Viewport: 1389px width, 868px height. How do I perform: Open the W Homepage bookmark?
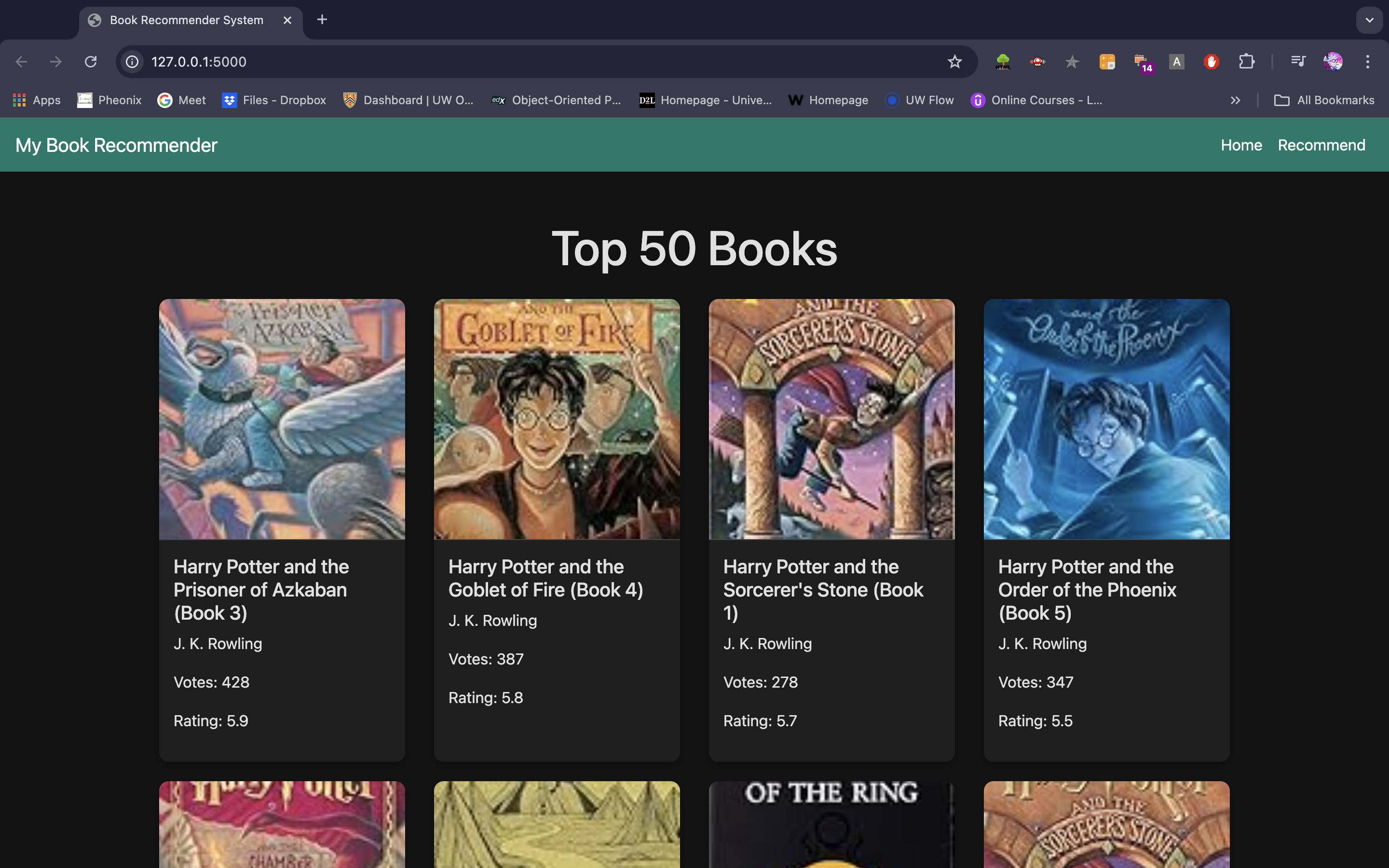pos(828,100)
